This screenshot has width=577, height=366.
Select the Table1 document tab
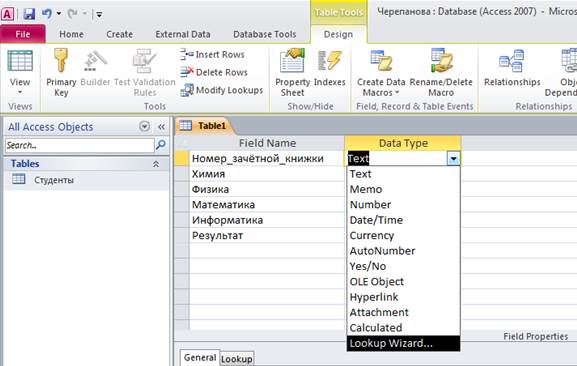pyautogui.click(x=205, y=126)
